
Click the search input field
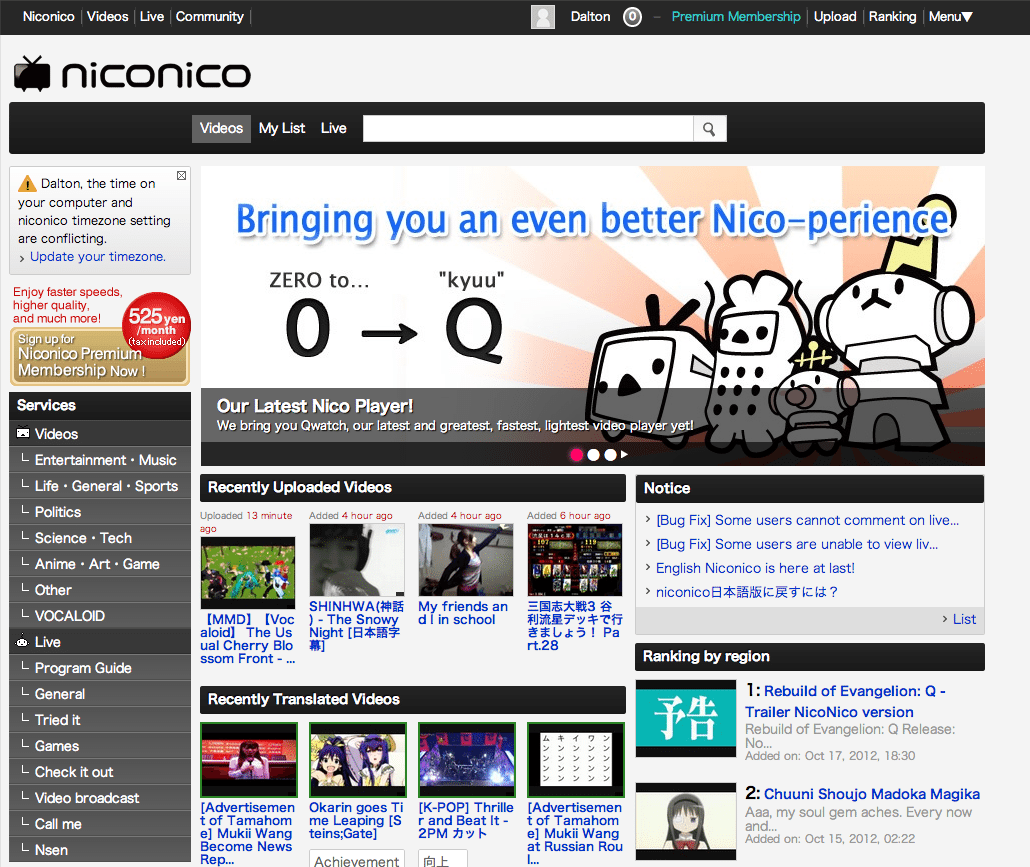coord(528,129)
